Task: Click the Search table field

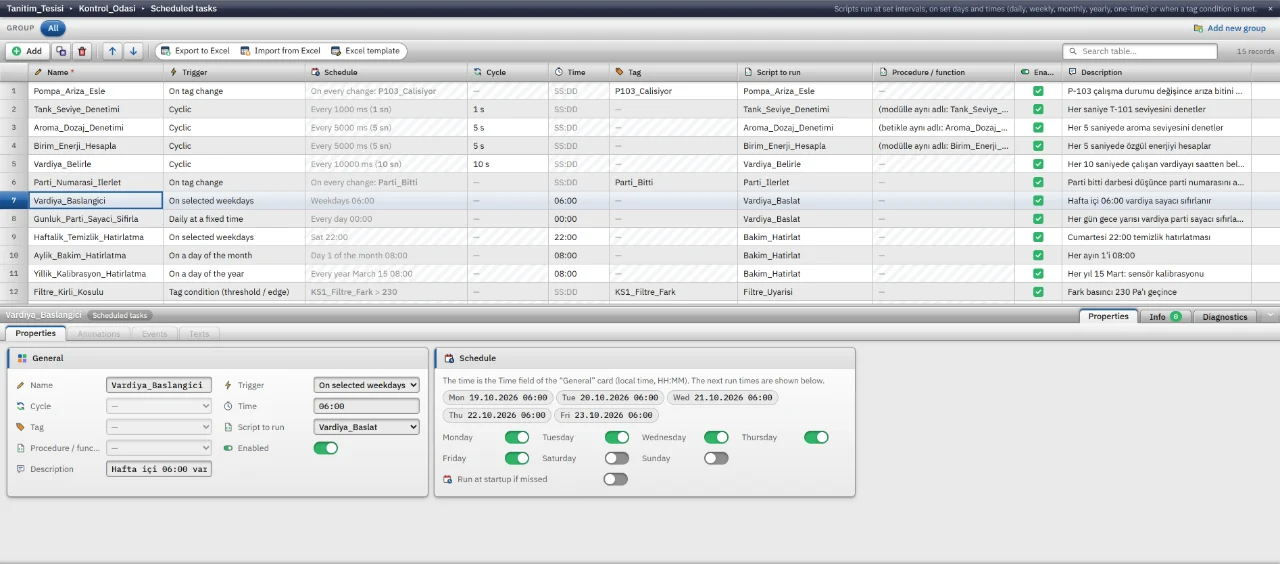Action: (1140, 51)
